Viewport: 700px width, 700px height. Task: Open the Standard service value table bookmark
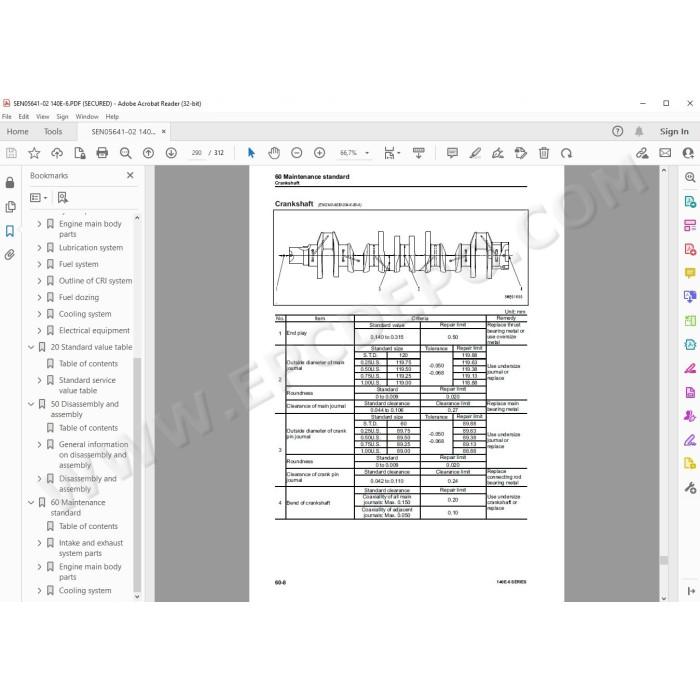[87, 385]
